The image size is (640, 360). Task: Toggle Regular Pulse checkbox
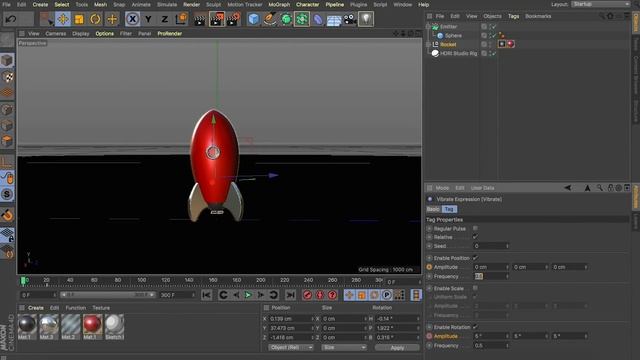click(475, 228)
